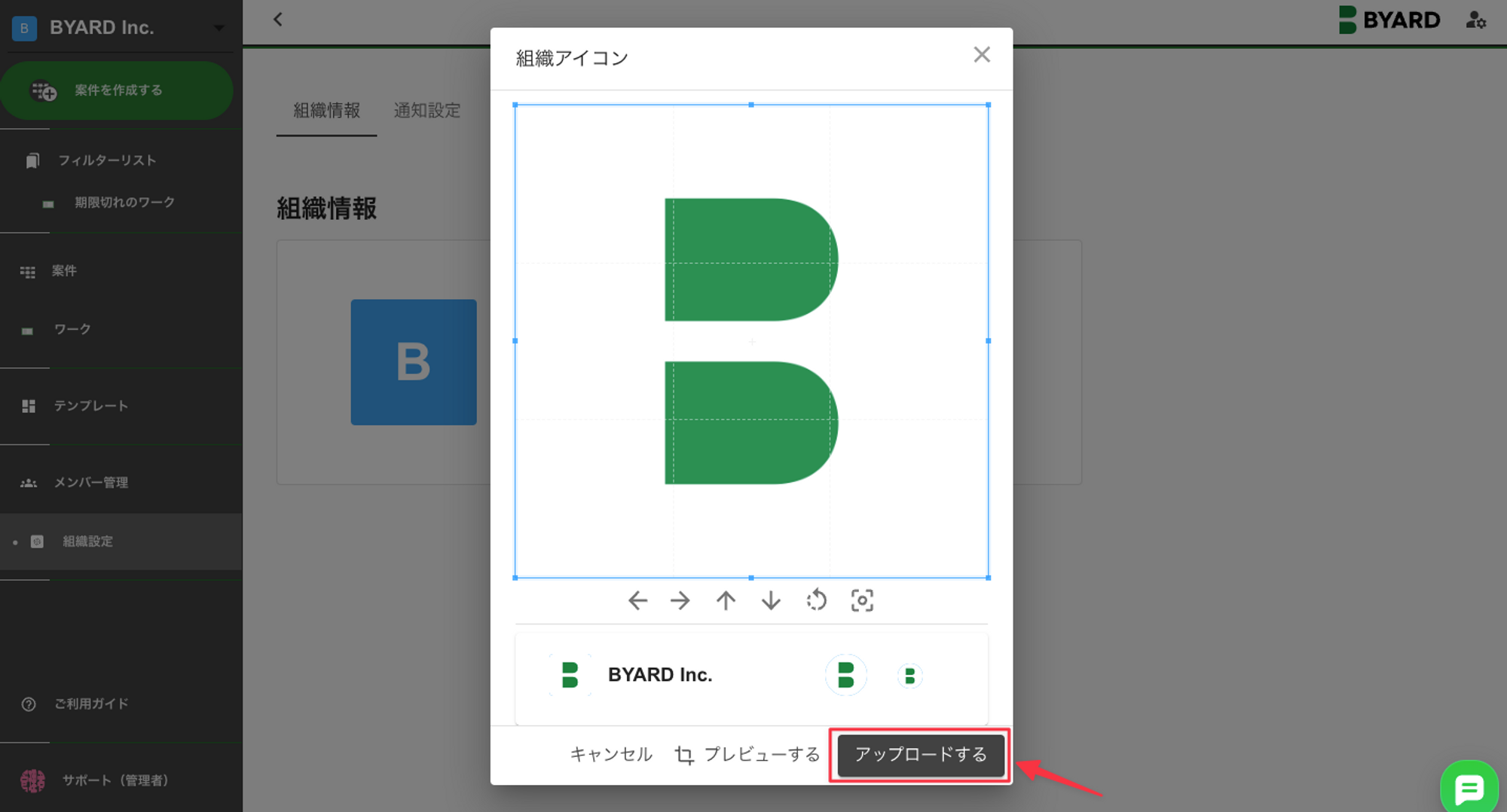Screen dimensions: 1507x812
Task: Click プレビューする to preview the crop
Action: click(x=747, y=755)
